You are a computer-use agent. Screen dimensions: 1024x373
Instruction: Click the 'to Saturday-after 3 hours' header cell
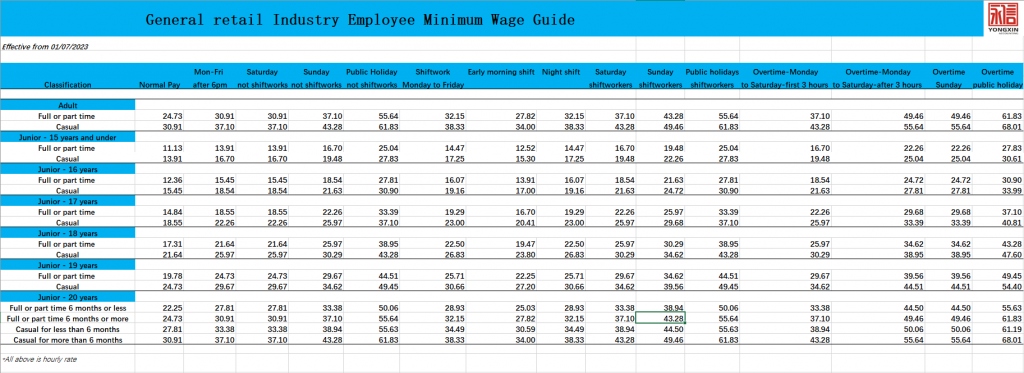[x=878, y=84]
